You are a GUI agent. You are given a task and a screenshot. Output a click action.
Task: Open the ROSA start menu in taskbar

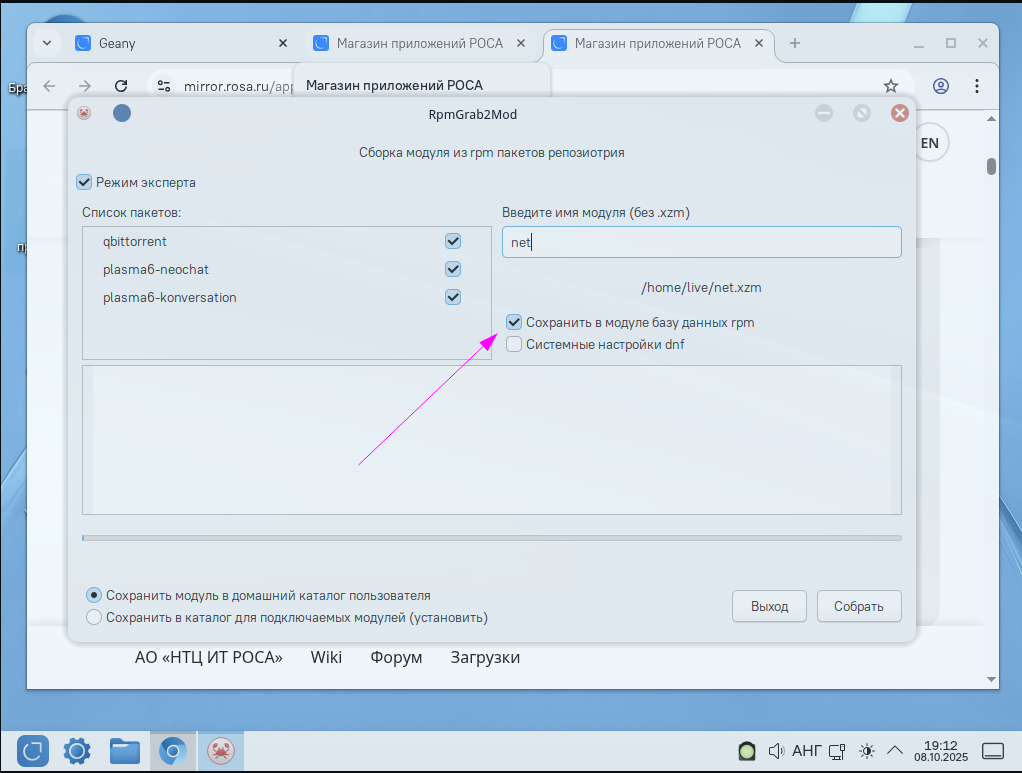pos(33,751)
